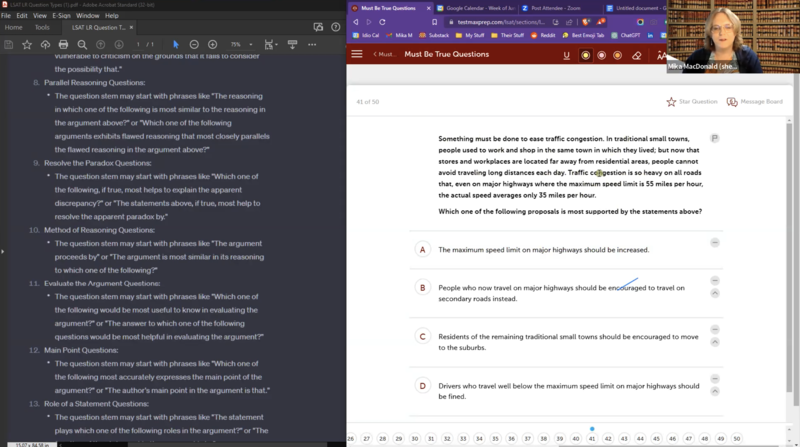Viewport: 800px width, 447px height.
Task: Click the Acrobat zoom-out minus icon
Action: coord(193,45)
